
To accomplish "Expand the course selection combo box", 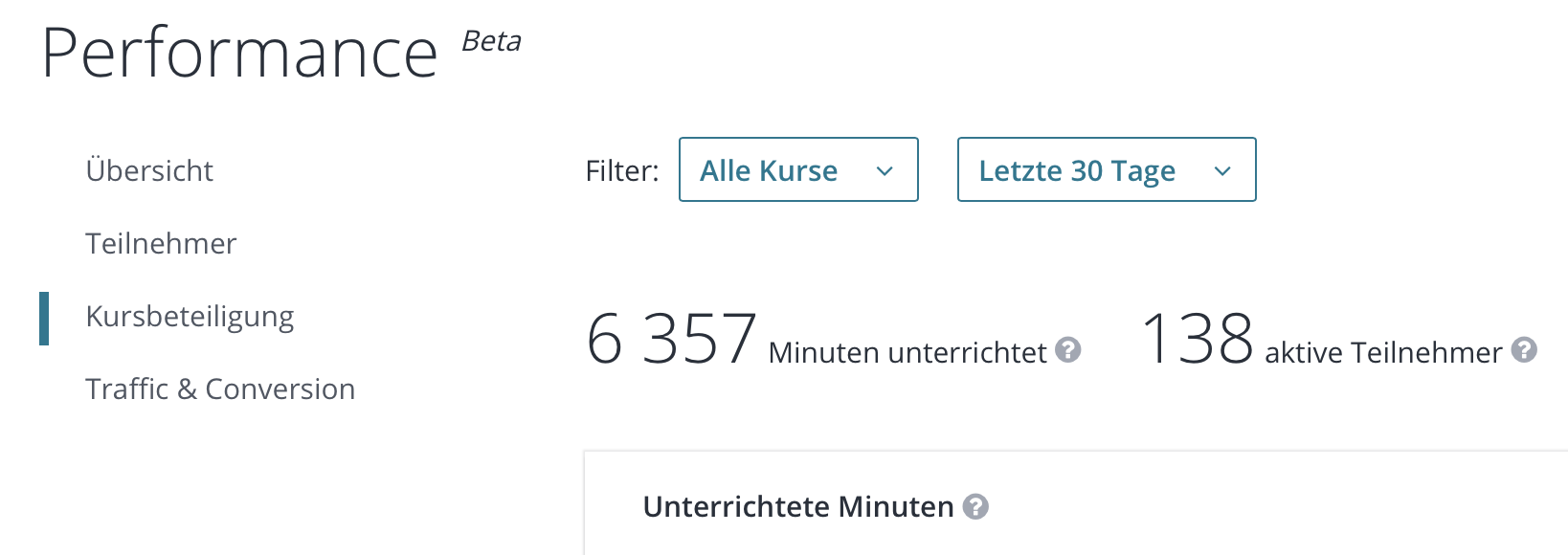I will (798, 169).
